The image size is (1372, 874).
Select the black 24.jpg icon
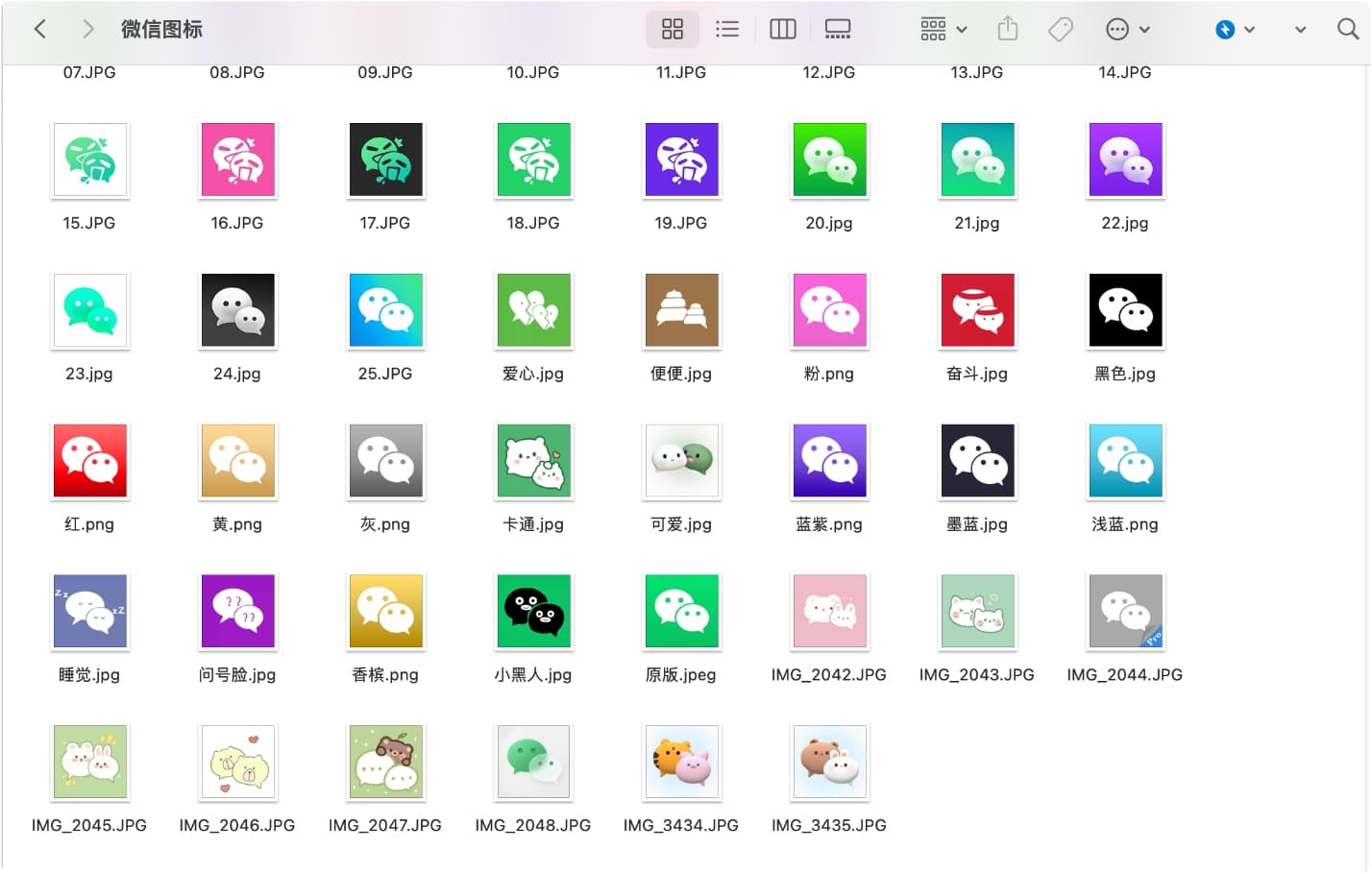point(237,310)
